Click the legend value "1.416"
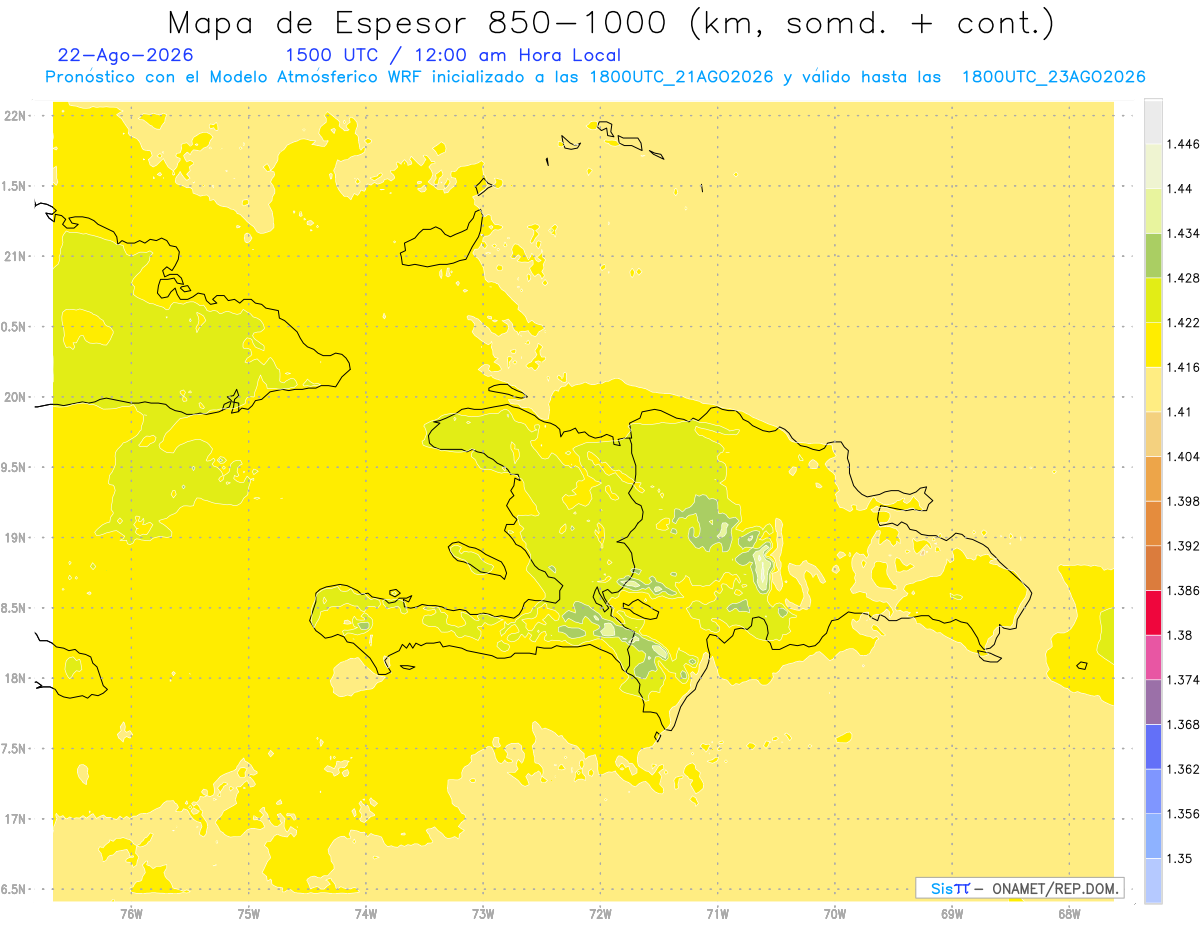 point(1182,367)
